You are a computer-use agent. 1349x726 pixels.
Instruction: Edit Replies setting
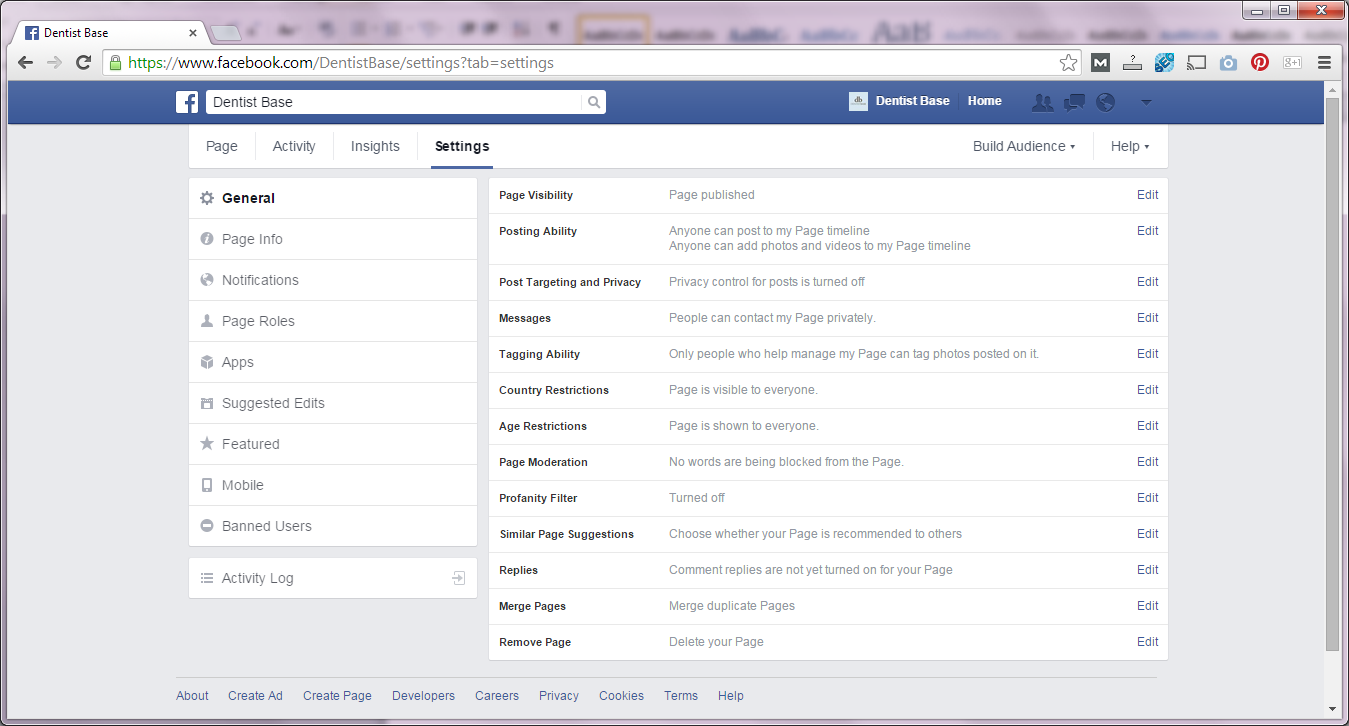(1148, 570)
